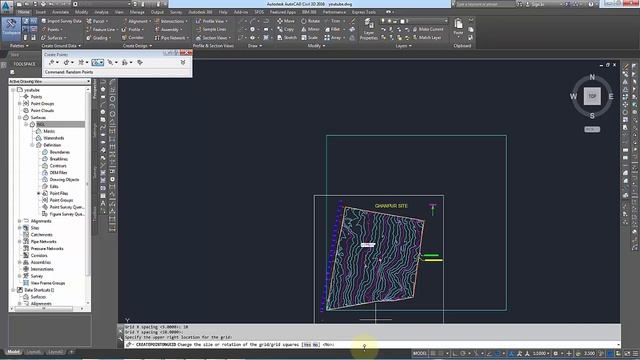The width and height of the screenshot is (640, 360).
Task: Expand the Create Design panel
Action: 138,46
